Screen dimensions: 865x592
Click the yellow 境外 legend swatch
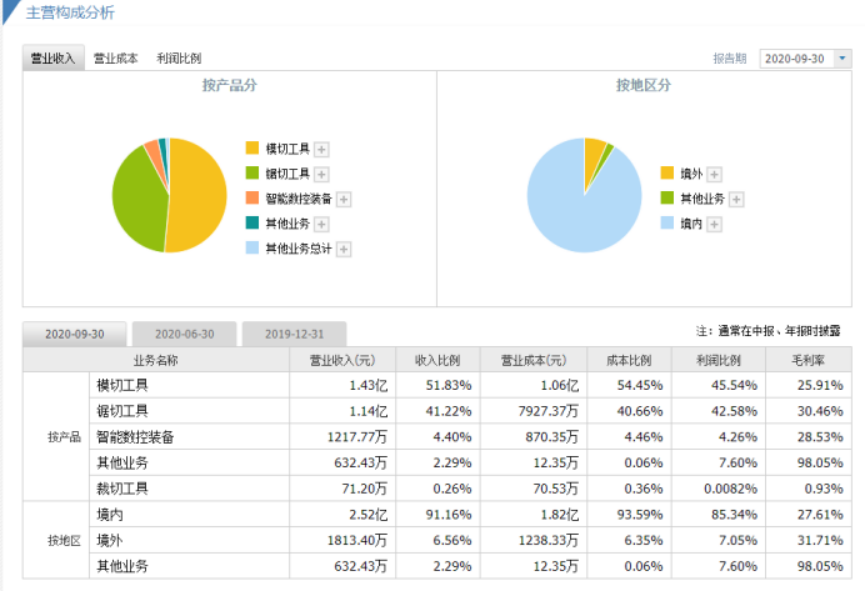(667, 173)
